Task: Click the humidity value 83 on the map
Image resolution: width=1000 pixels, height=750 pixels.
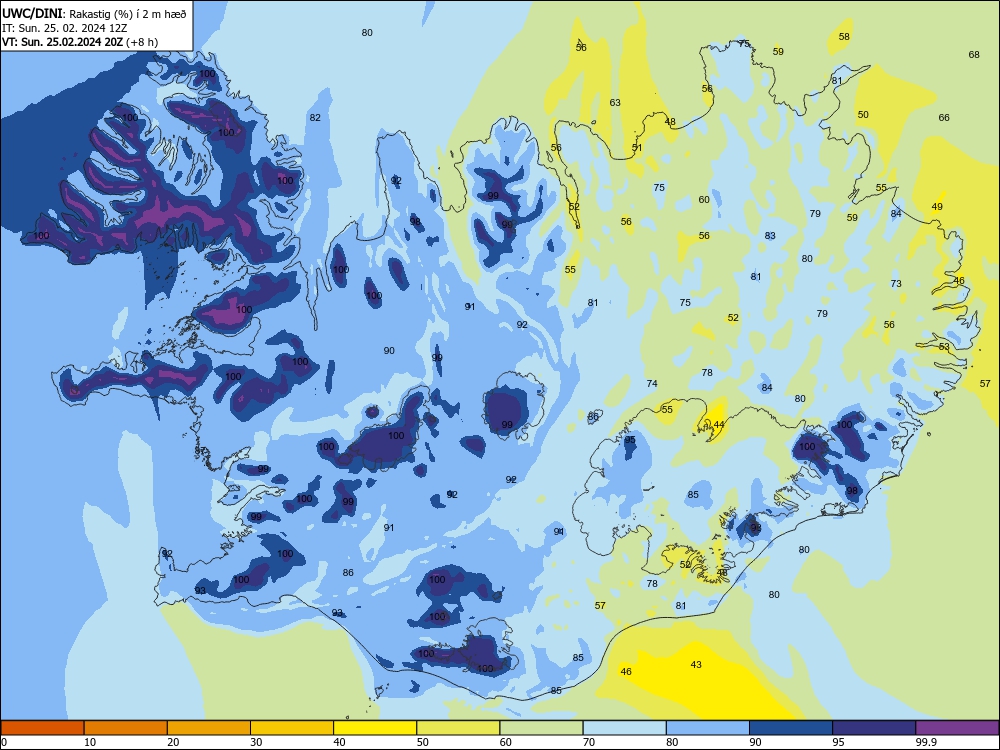Action: pos(770,235)
